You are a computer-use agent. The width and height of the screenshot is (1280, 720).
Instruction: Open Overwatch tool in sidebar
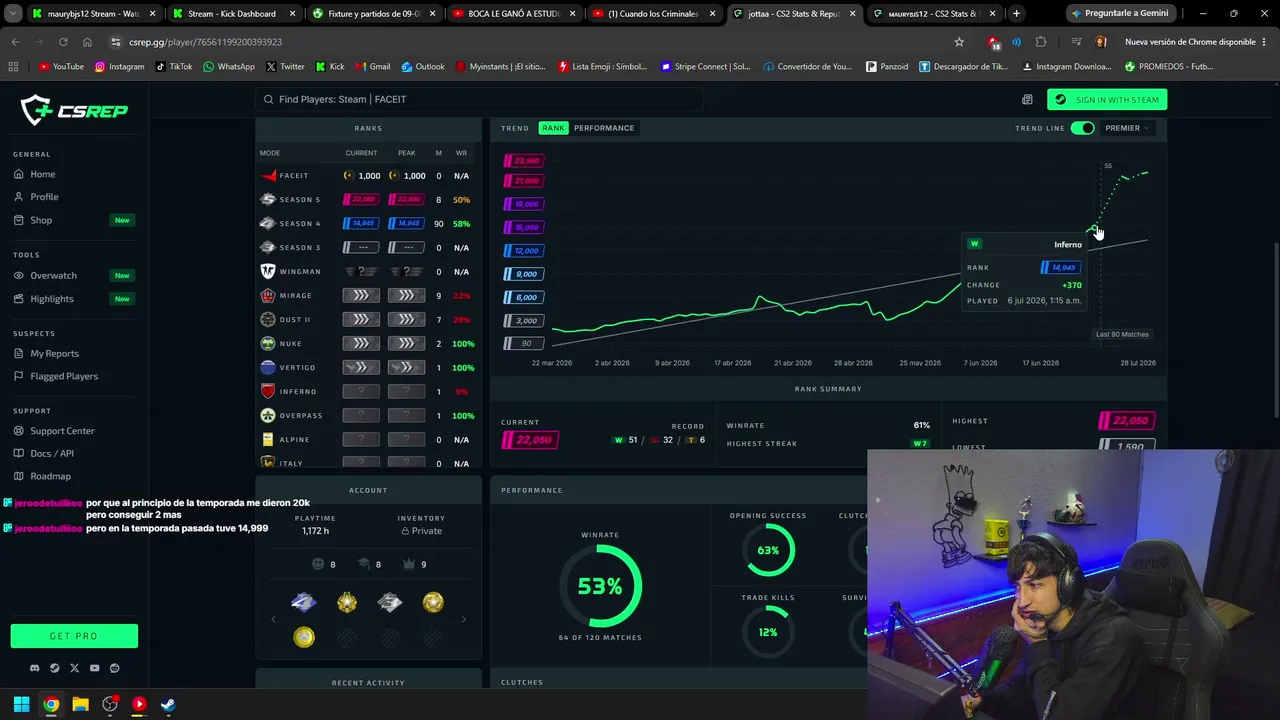pyautogui.click(x=53, y=275)
